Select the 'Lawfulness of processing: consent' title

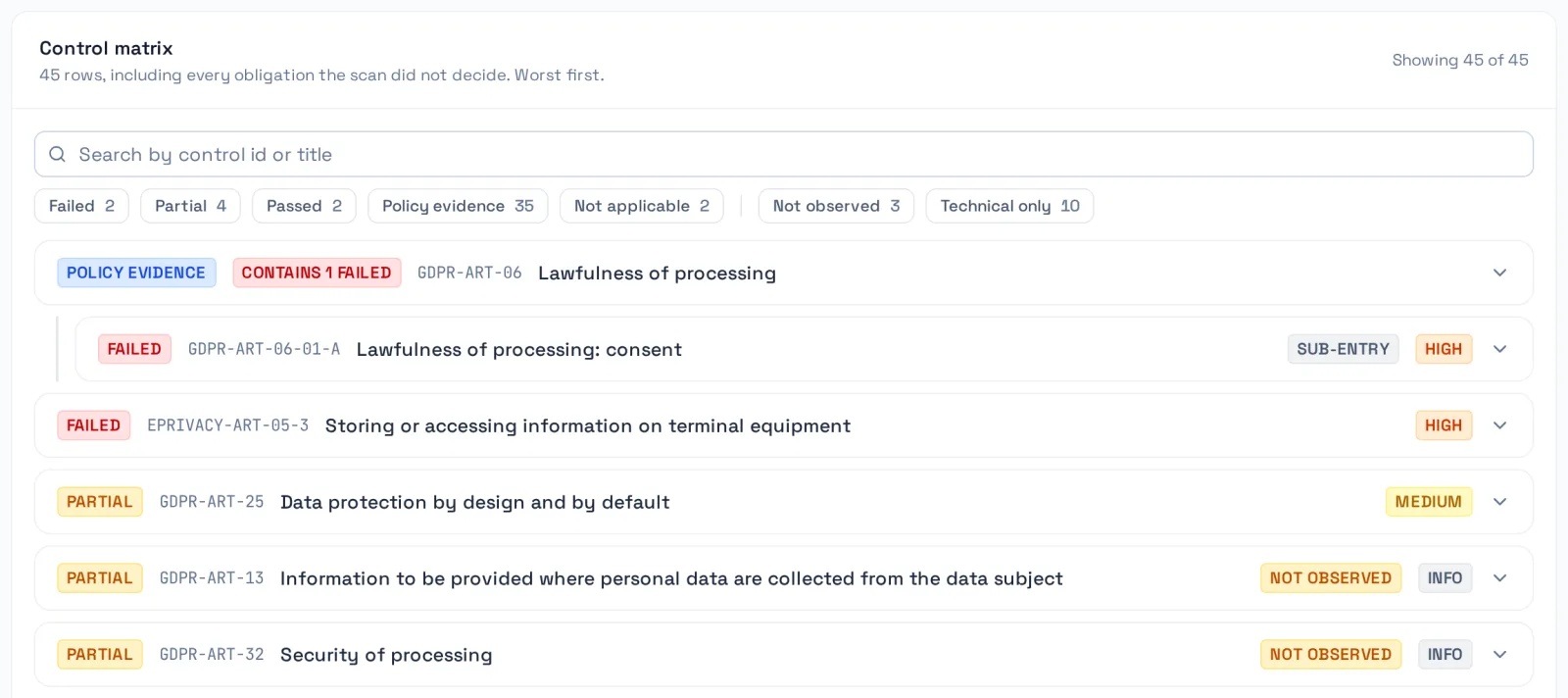point(519,349)
